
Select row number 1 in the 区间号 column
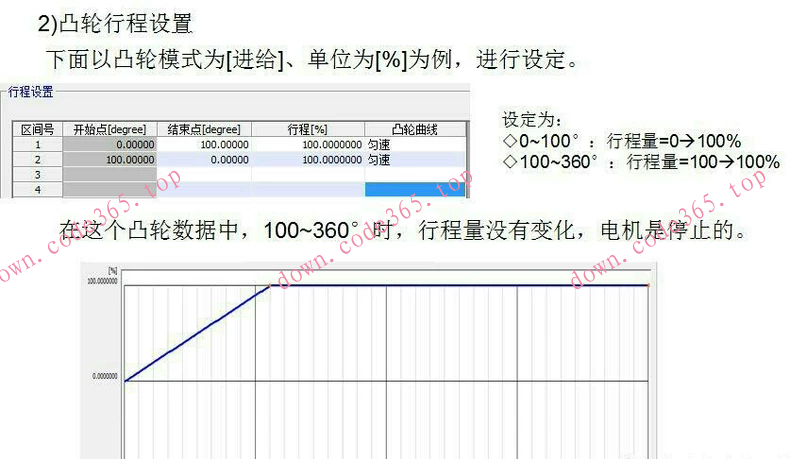pyautogui.click(x=37, y=145)
